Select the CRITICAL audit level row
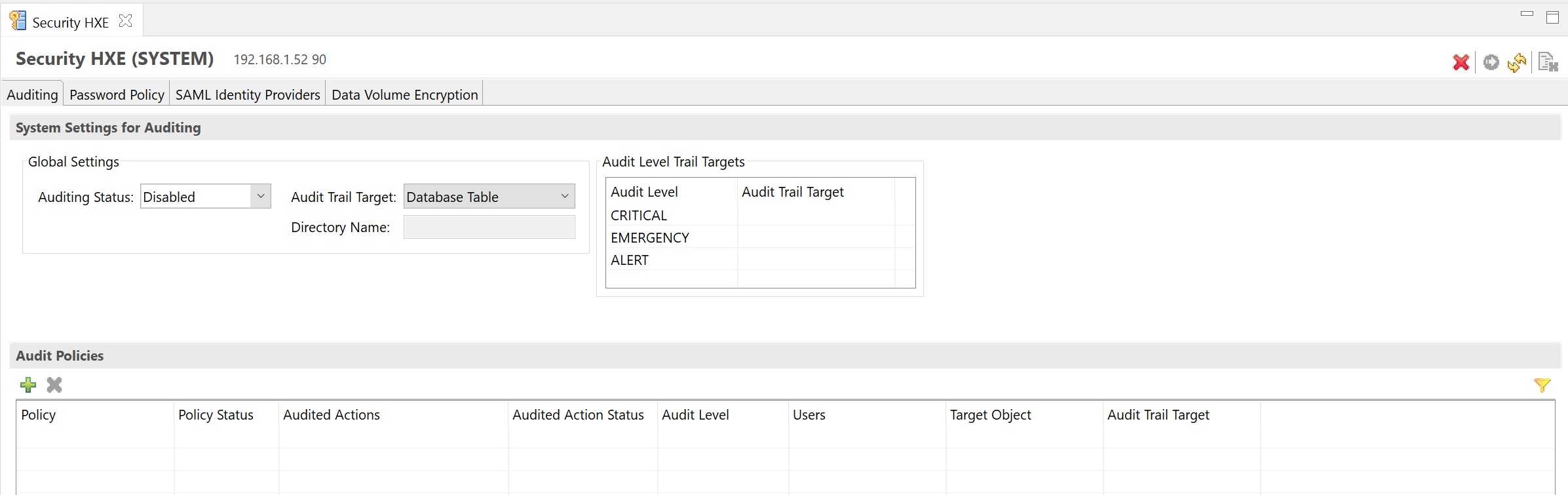The height and width of the screenshot is (495, 1568). click(x=639, y=216)
